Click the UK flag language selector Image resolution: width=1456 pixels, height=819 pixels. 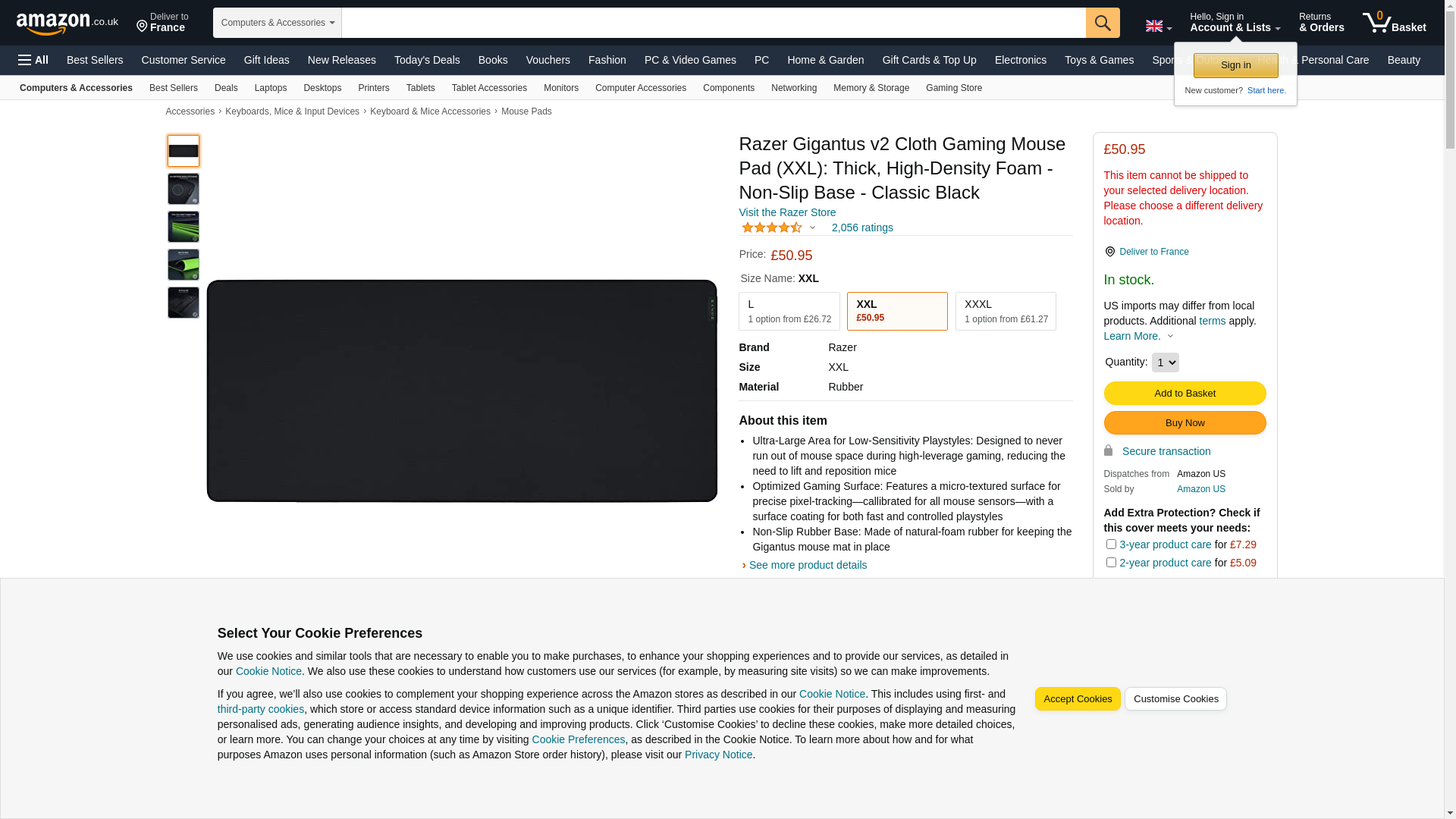click(x=1158, y=27)
